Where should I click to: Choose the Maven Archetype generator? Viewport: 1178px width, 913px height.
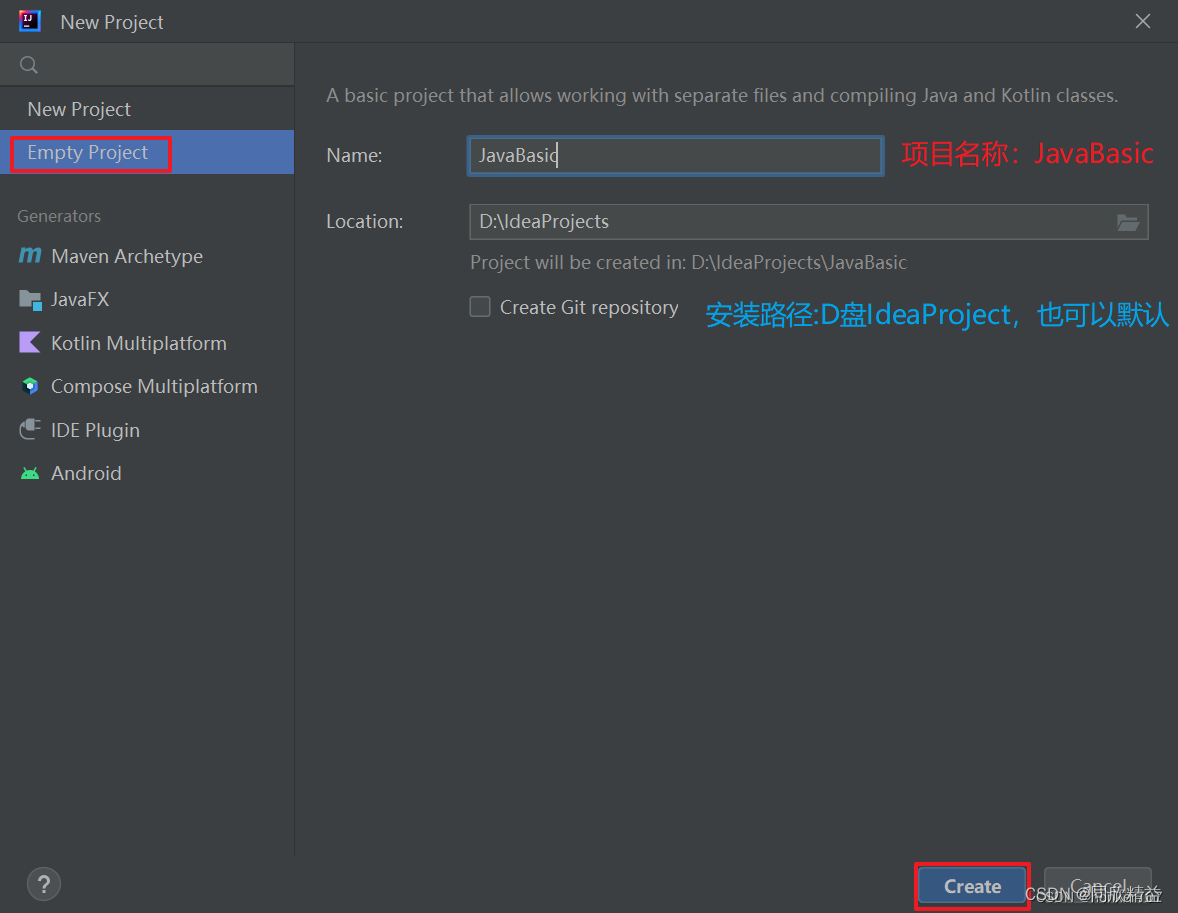147,256
